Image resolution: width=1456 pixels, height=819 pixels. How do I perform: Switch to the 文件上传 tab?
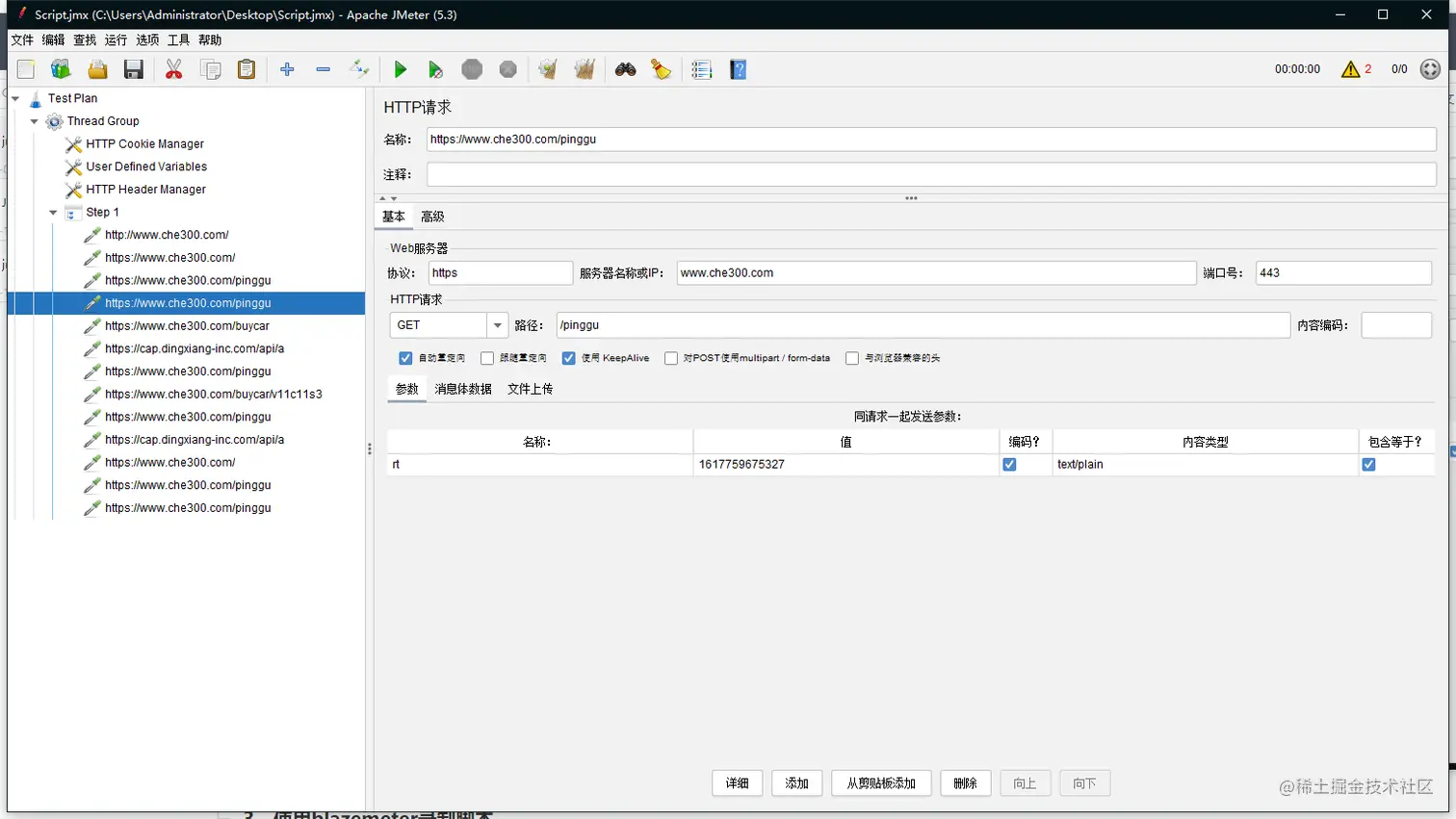(x=531, y=389)
